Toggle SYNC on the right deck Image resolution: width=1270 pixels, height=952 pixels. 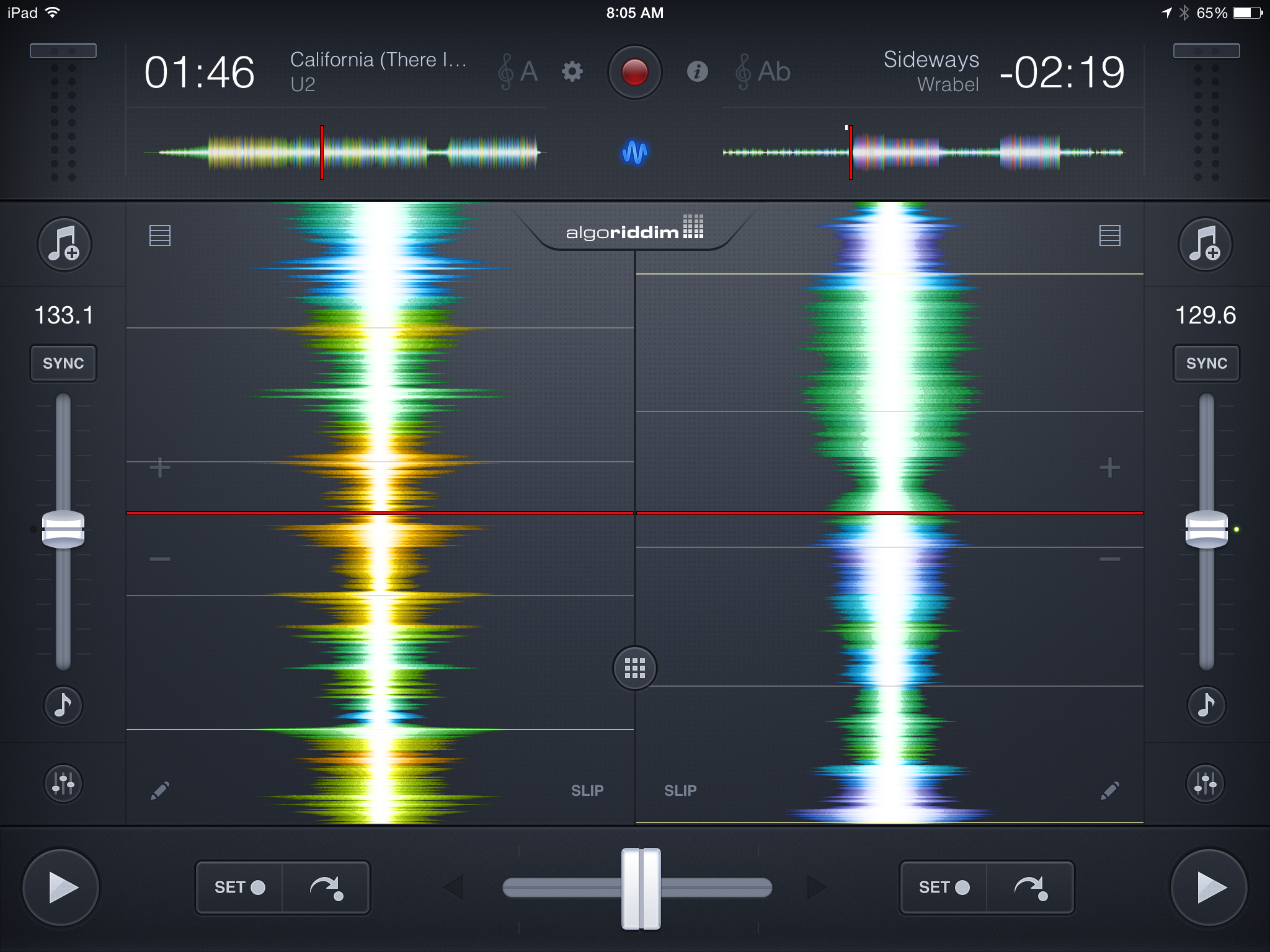click(1207, 363)
